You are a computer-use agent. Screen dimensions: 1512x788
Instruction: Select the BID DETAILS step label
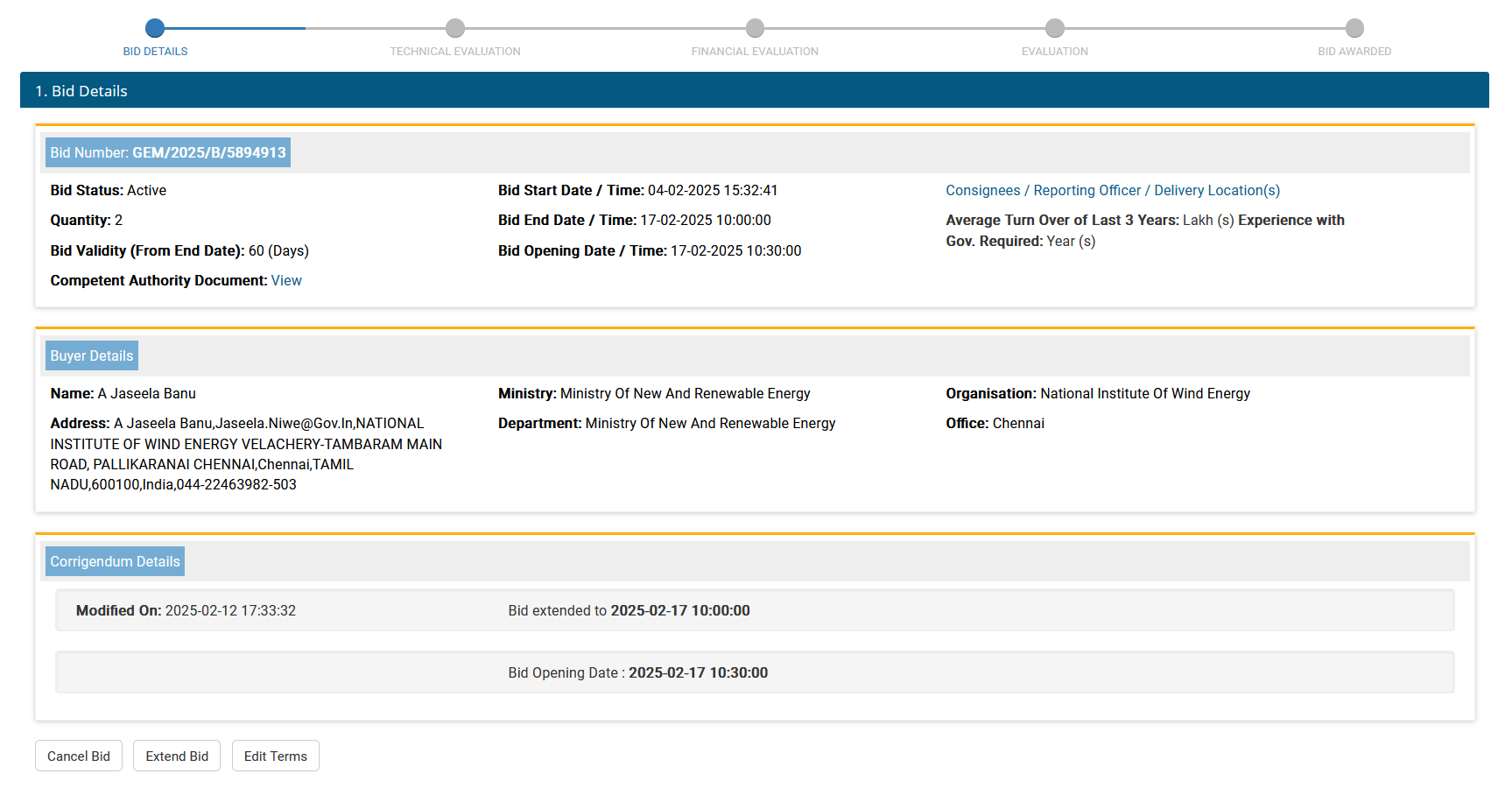pyautogui.click(x=155, y=52)
